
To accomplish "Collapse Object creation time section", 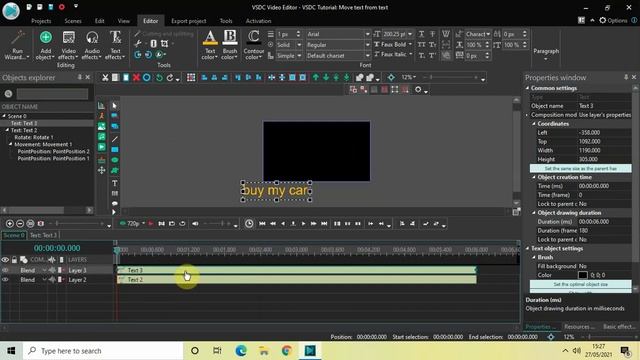I will (x=534, y=177).
